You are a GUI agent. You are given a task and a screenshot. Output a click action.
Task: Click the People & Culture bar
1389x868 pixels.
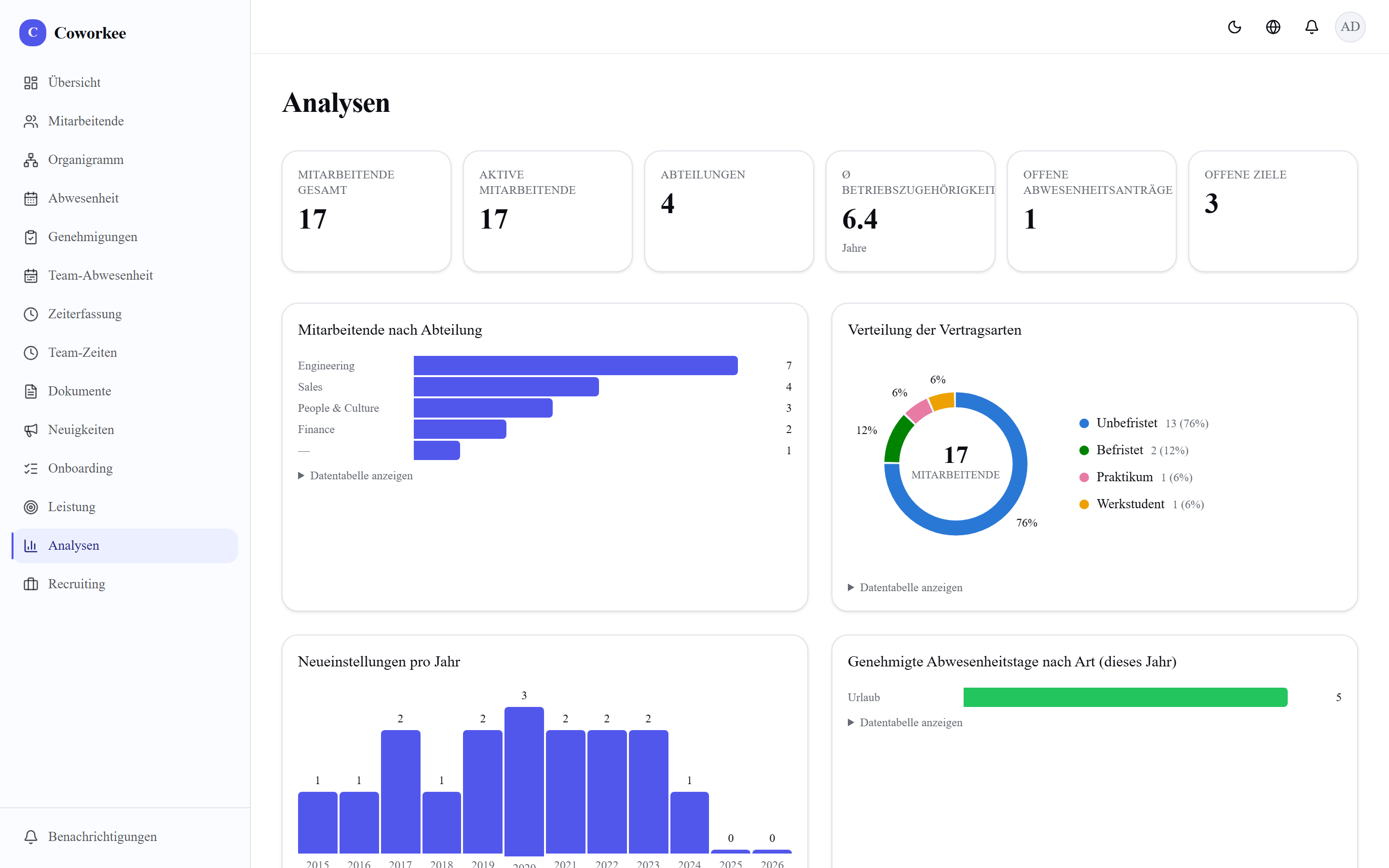(x=483, y=408)
